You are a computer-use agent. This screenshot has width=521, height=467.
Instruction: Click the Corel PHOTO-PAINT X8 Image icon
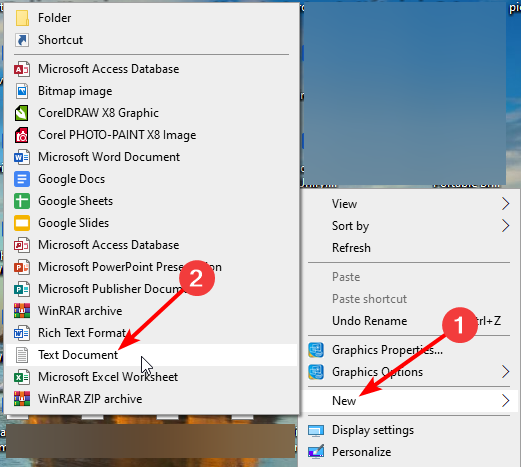pyautogui.click(x=22, y=135)
